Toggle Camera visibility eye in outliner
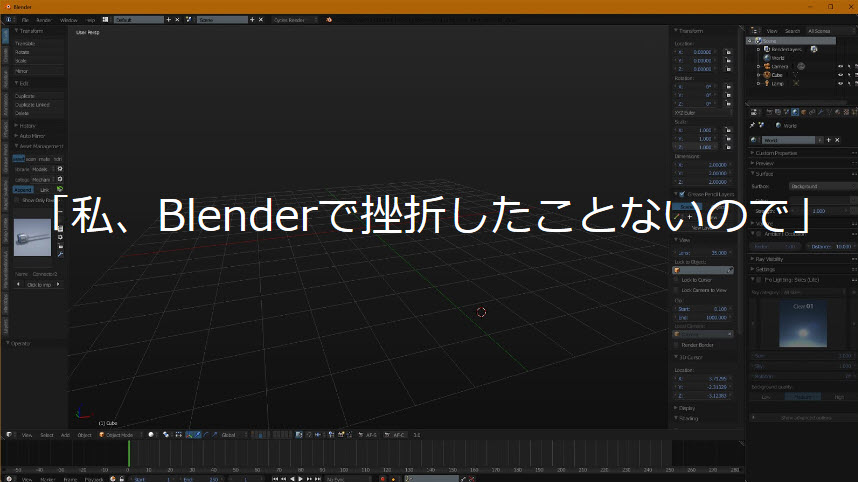Viewport: 858px width, 482px height. point(840,66)
